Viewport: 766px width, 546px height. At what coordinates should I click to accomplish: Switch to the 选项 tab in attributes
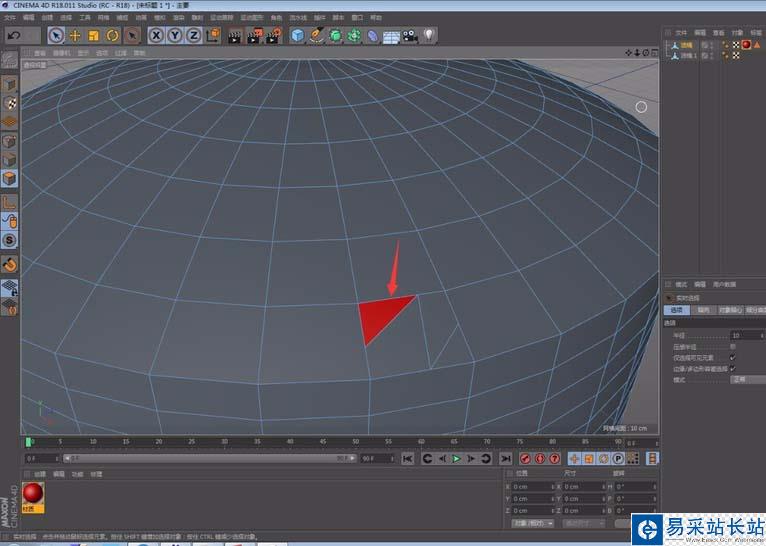coord(676,310)
